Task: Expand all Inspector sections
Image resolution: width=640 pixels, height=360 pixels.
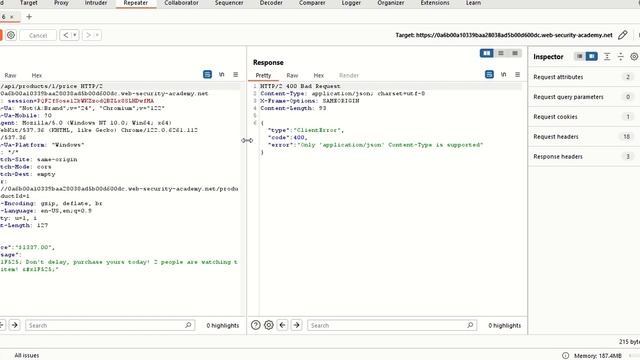Action: click(x=607, y=57)
